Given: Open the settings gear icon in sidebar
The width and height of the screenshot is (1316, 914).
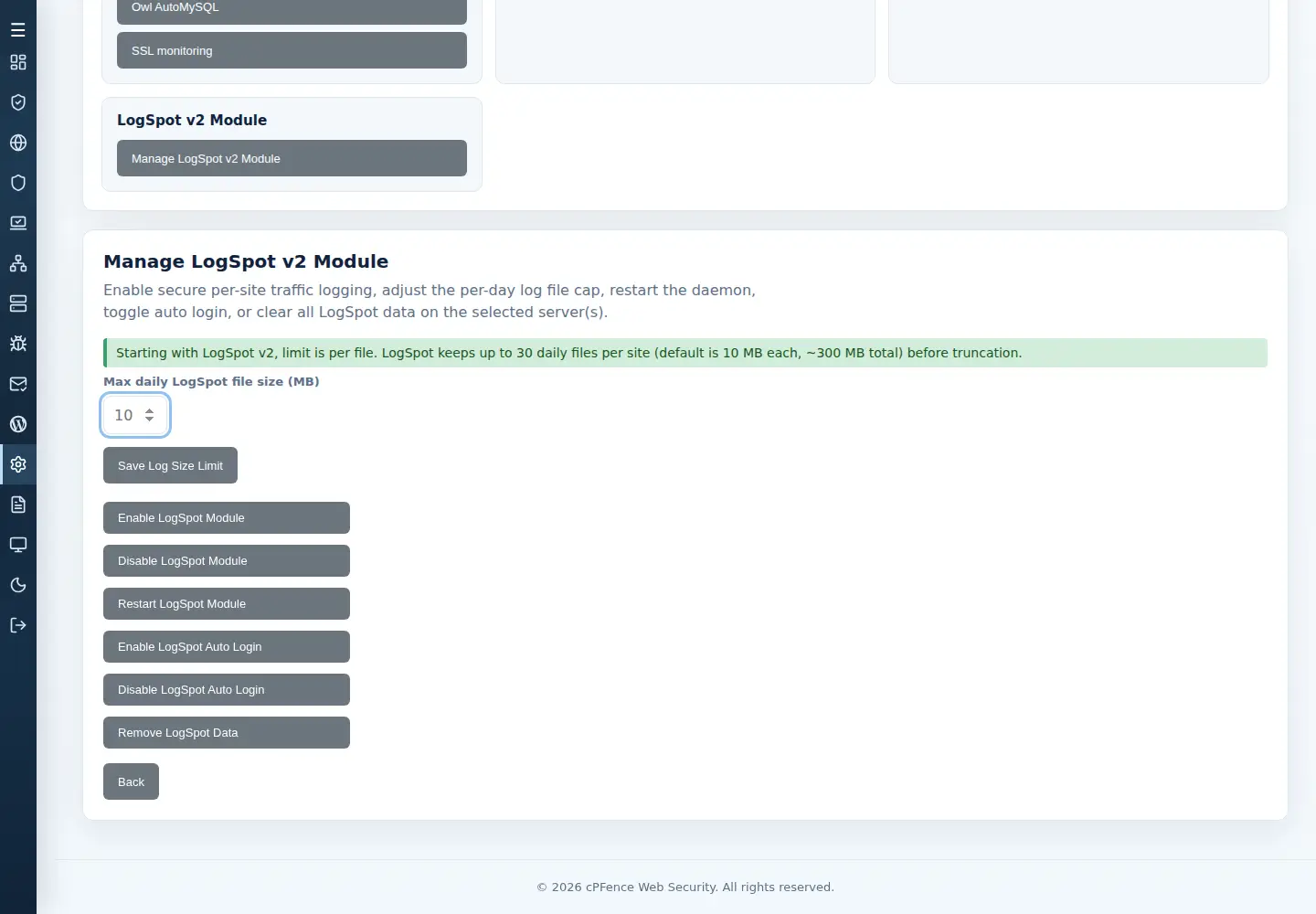Looking at the screenshot, I should pos(18,464).
